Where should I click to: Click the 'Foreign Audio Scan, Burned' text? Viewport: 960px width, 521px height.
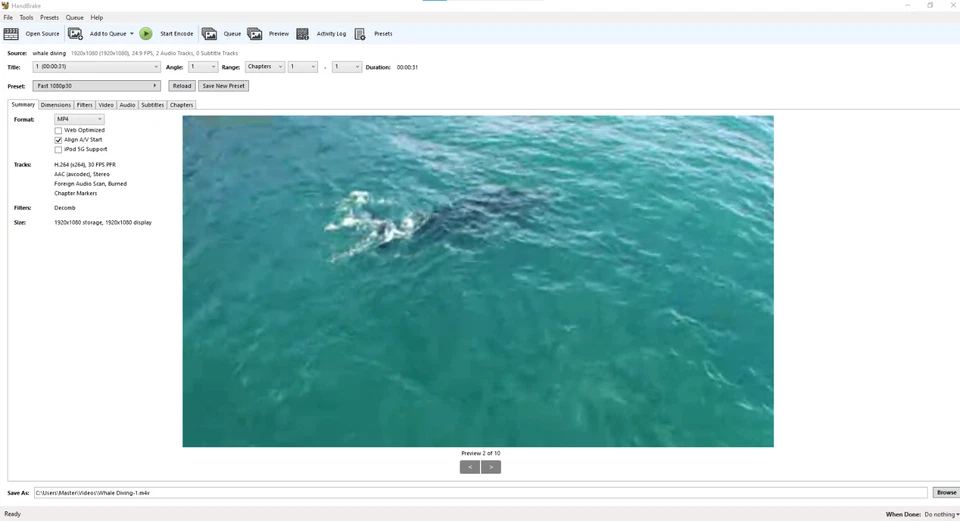[91, 184]
